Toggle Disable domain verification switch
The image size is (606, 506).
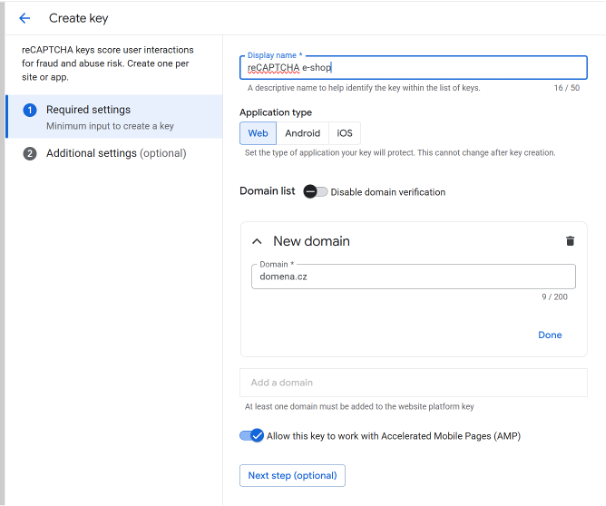(x=315, y=192)
